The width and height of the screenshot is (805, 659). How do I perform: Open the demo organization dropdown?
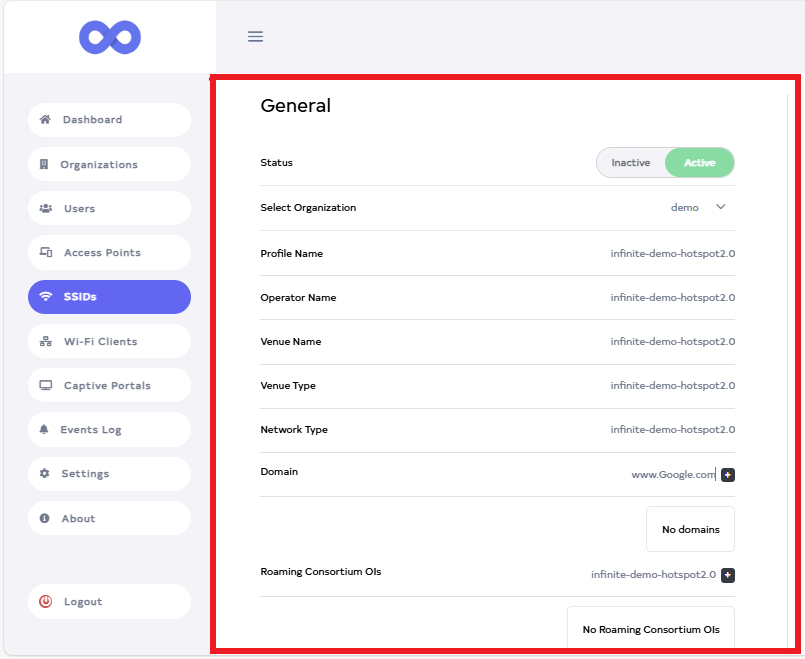point(685,208)
